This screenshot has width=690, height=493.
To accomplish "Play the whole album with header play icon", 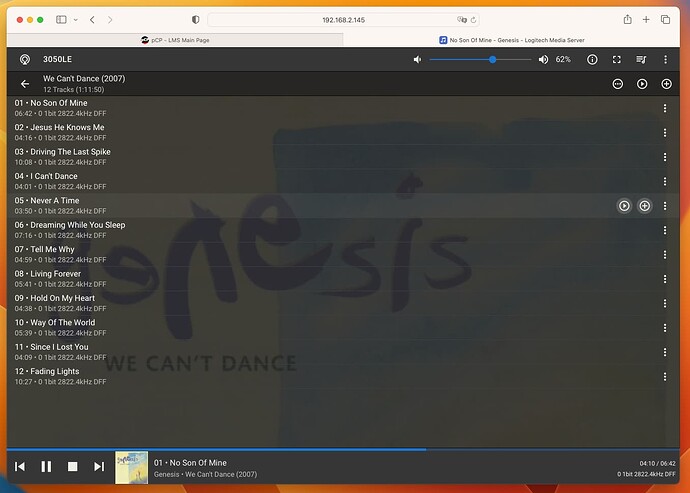I will tap(642, 84).
